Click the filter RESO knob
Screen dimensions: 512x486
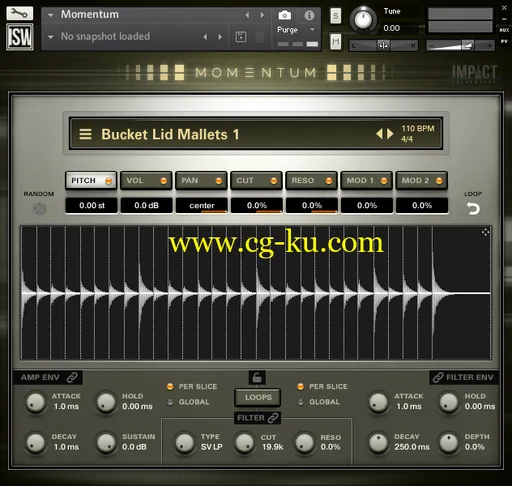click(x=305, y=443)
